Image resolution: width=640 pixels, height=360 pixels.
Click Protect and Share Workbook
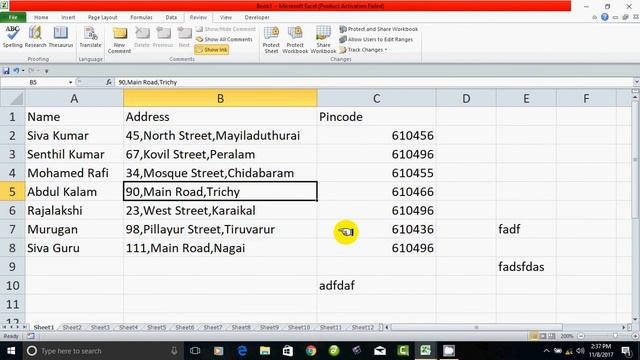(x=379, y=29)
